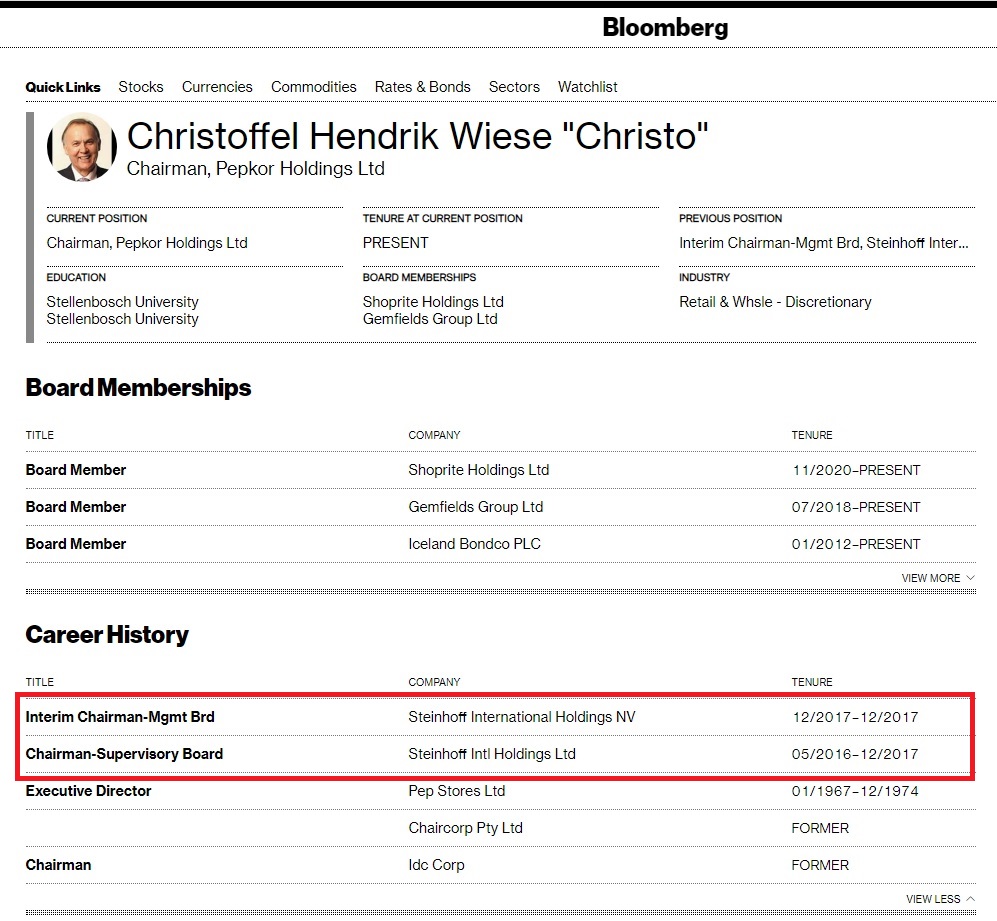This screenshot has width=997, height=921.
Task: Click Board Member title for Gemfields row
Action: [x=76, y=507]
